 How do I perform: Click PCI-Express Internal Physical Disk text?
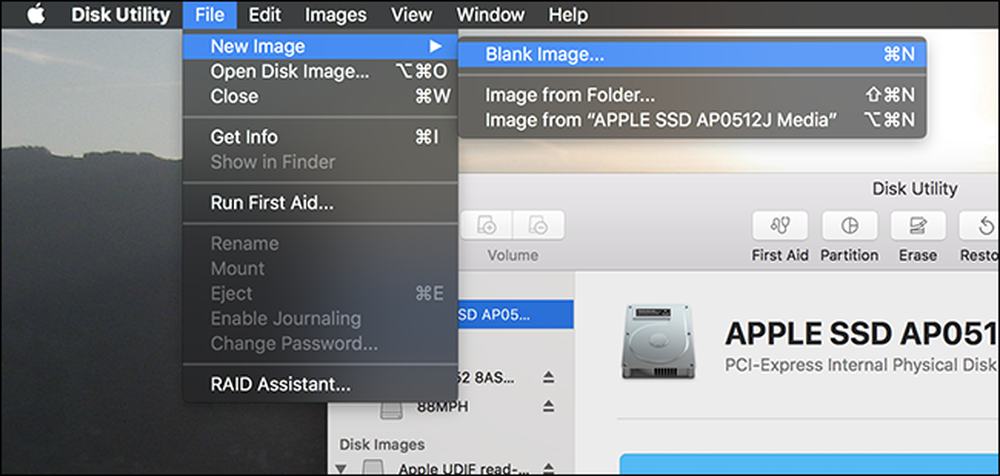pyautogui.click(x=862, y=365)
